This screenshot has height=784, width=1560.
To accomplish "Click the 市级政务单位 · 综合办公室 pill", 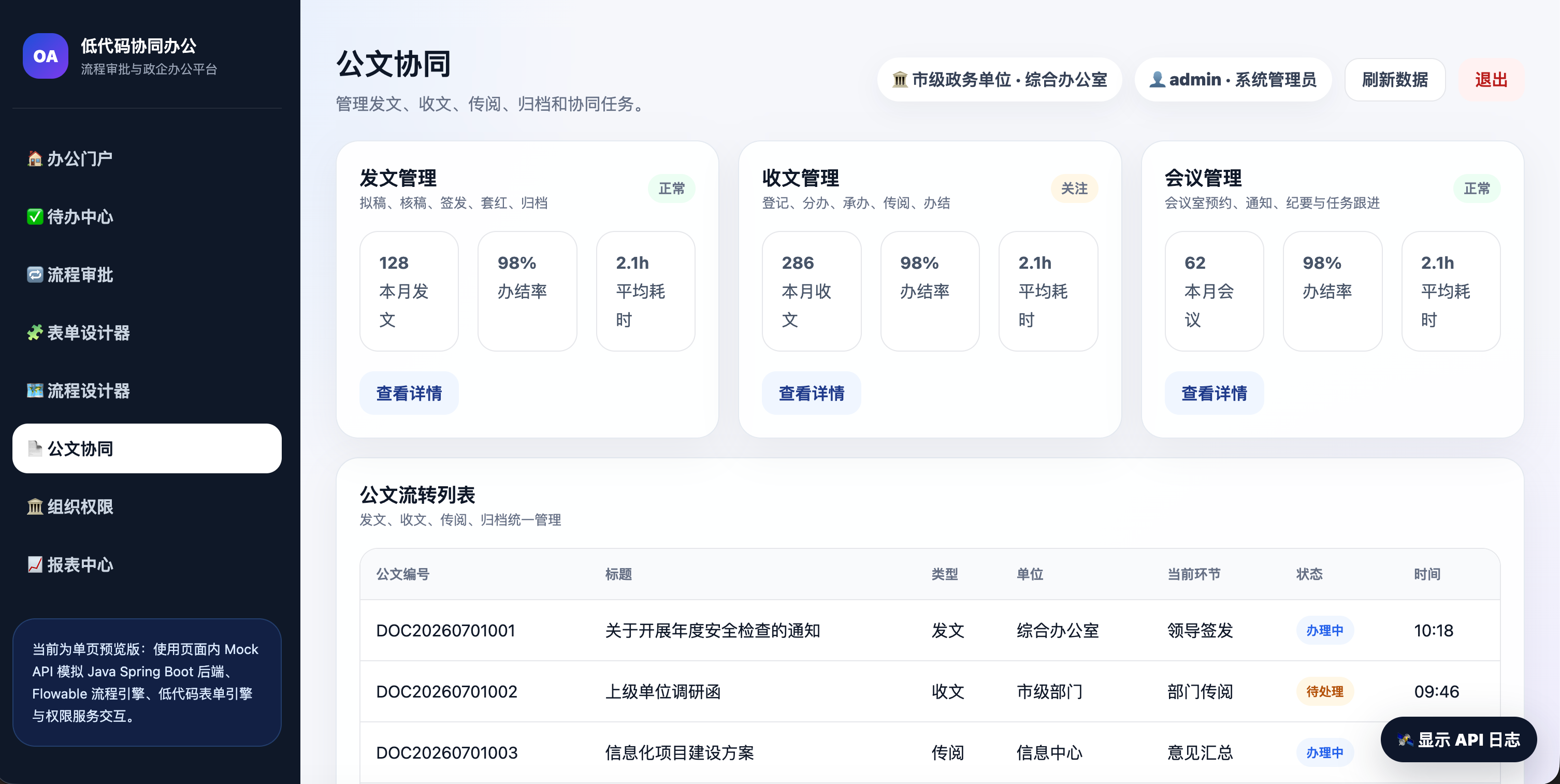I will pos(999,80).
